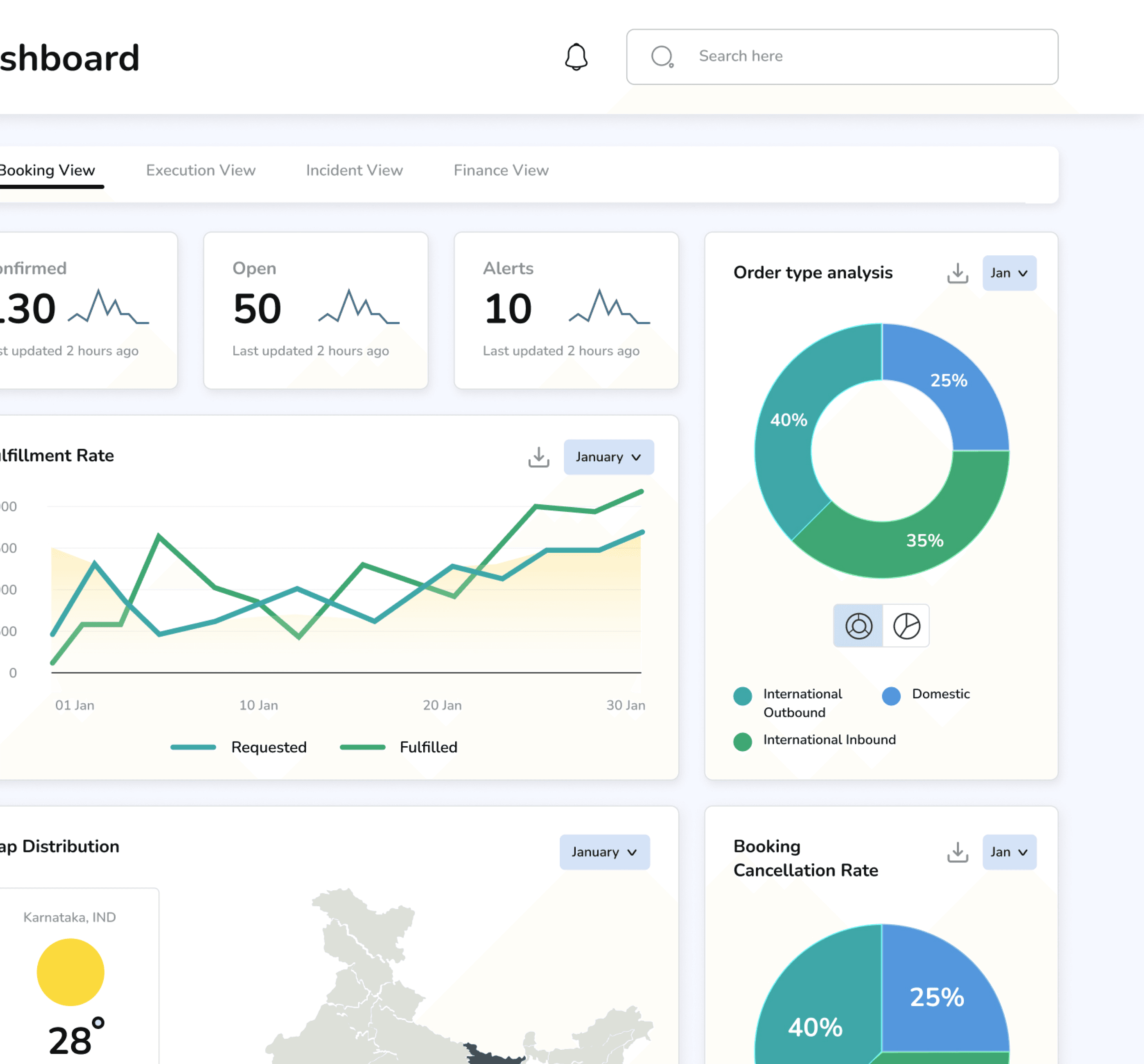Click the yellow sun weather icon
This screenshot has height=1064, width=1144.
pos(70,972)
